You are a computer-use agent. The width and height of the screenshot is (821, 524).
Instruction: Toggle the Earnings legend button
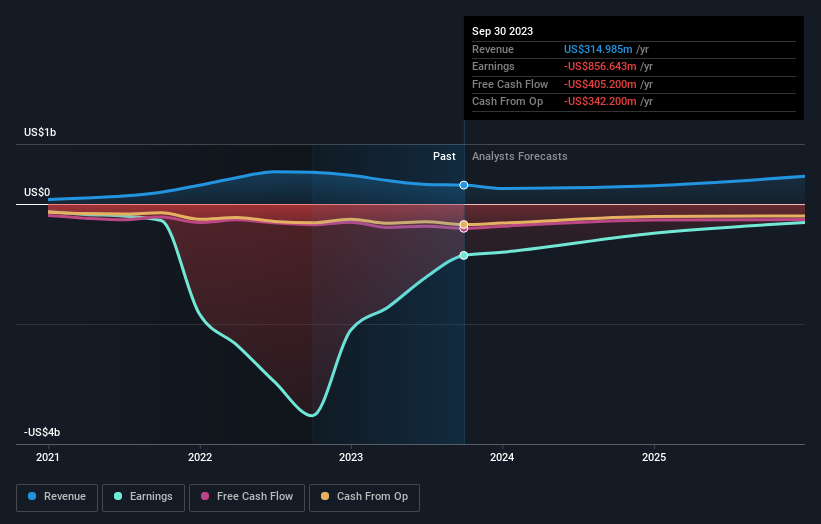[143, 497]
